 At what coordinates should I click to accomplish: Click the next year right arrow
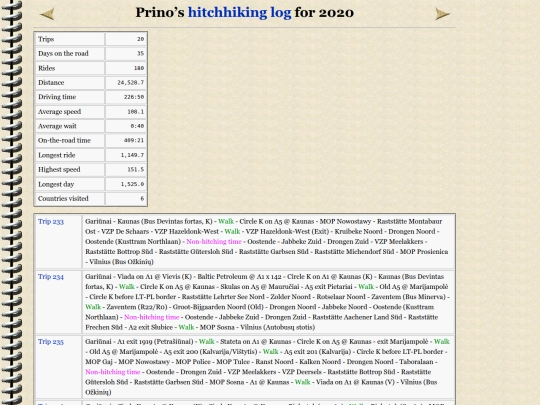coord(442,14)
